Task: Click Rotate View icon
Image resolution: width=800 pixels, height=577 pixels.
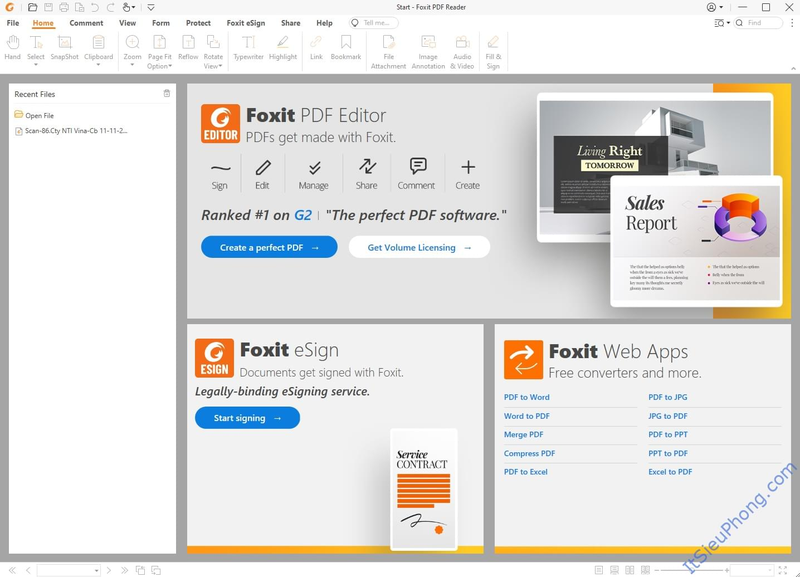Action: tap(213, 42)
